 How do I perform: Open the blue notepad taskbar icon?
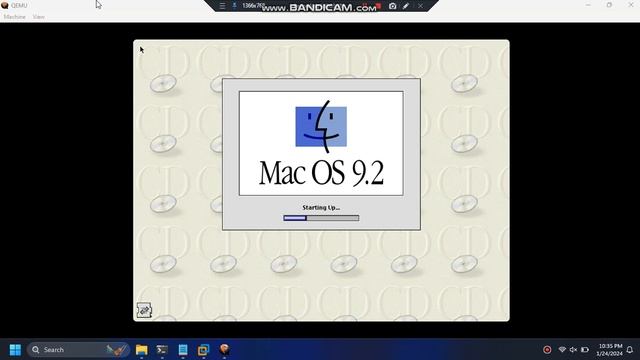(x=183, y=350)
